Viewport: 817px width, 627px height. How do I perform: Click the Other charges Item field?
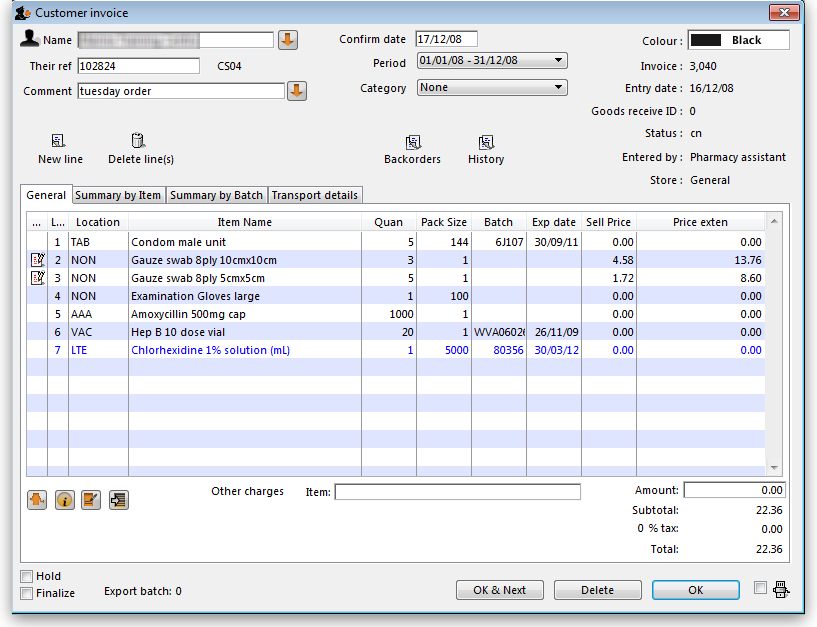click(x=457, y=492)
